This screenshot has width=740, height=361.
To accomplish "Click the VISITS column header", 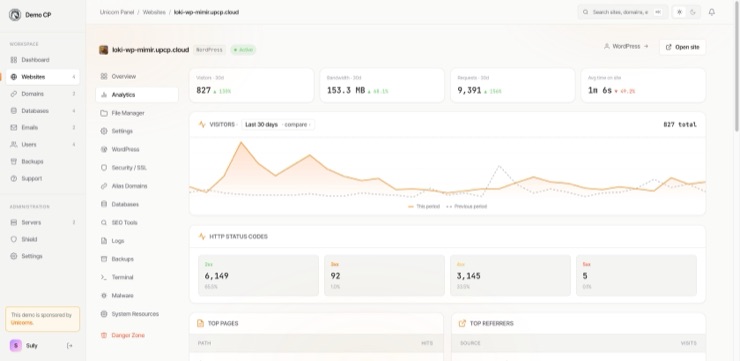I will click(689, 343).
